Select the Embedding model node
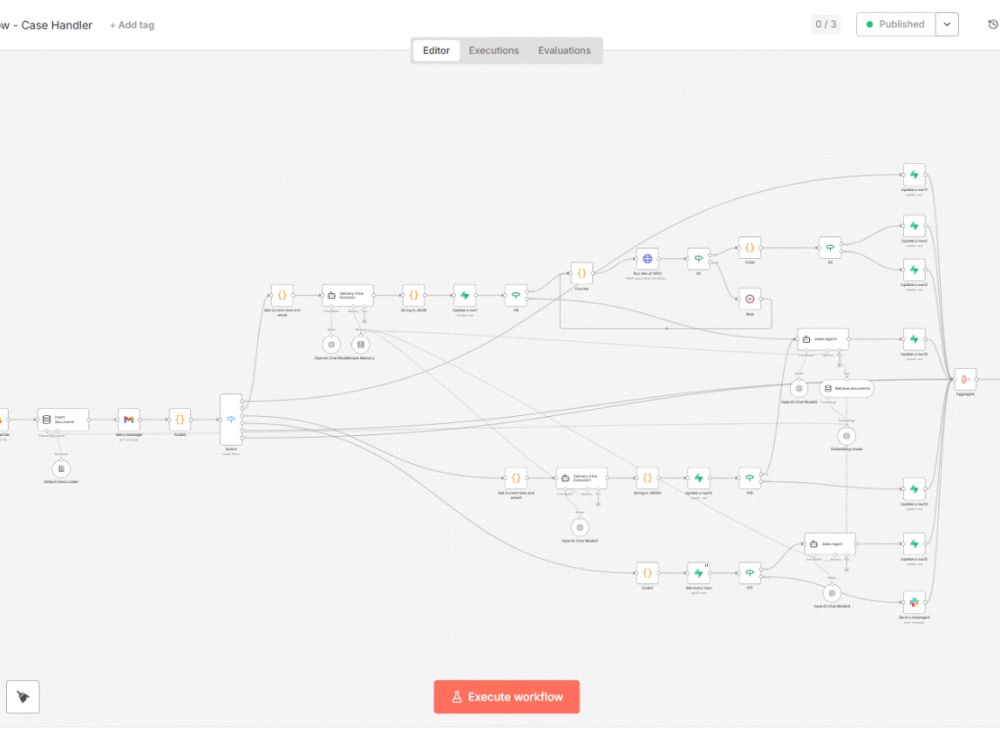 (846, 436)
